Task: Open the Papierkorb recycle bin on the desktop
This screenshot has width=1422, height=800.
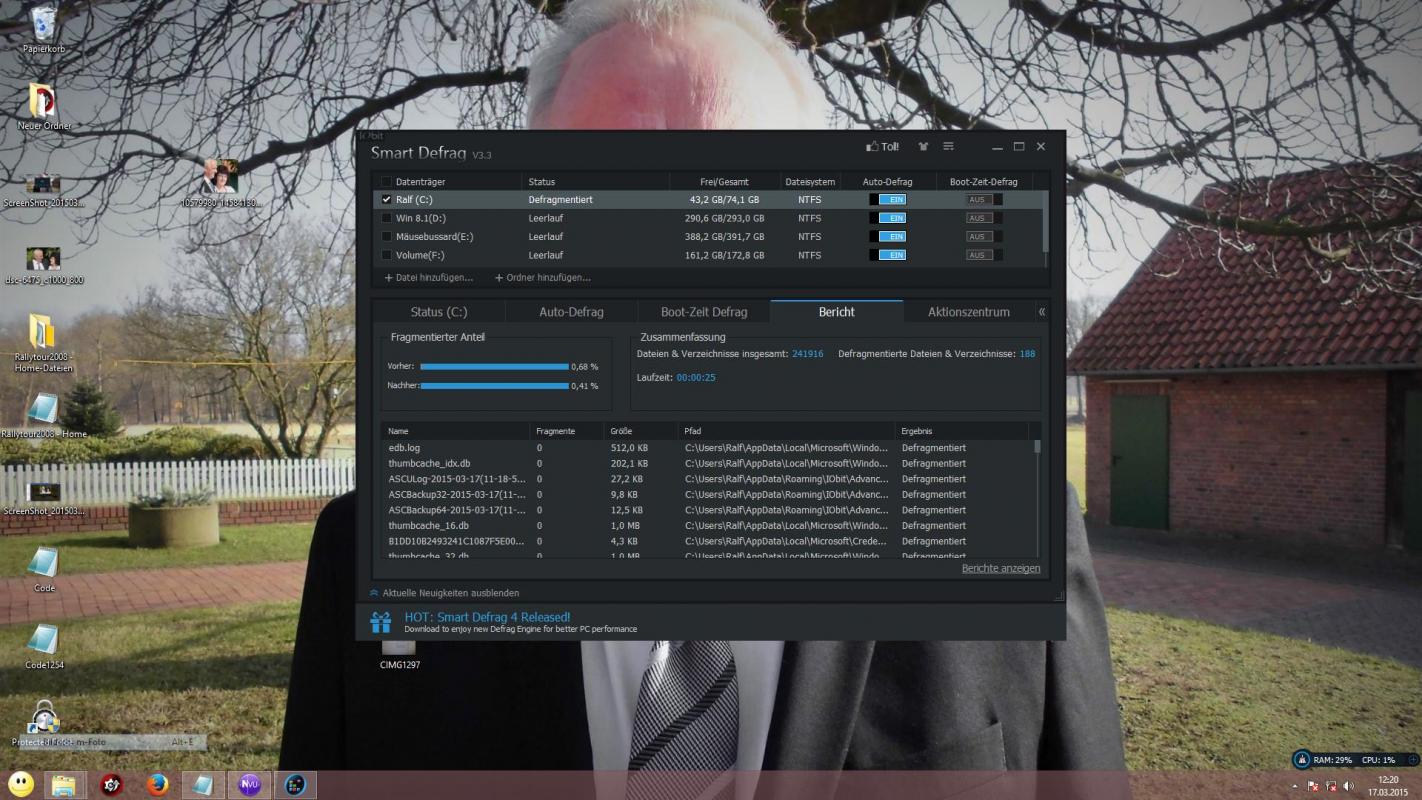Action: pos(43,30)
